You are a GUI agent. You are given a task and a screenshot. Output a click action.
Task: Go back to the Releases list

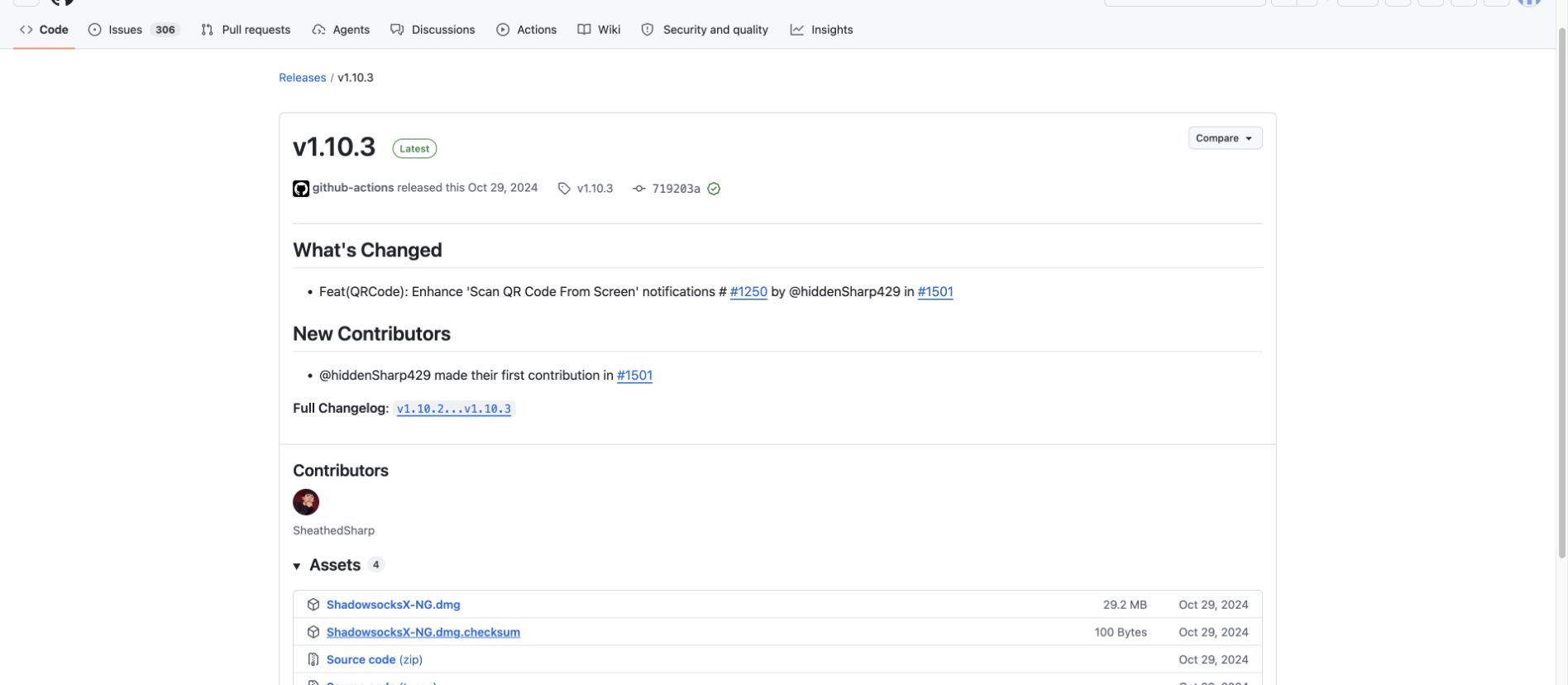pos(302,78)
